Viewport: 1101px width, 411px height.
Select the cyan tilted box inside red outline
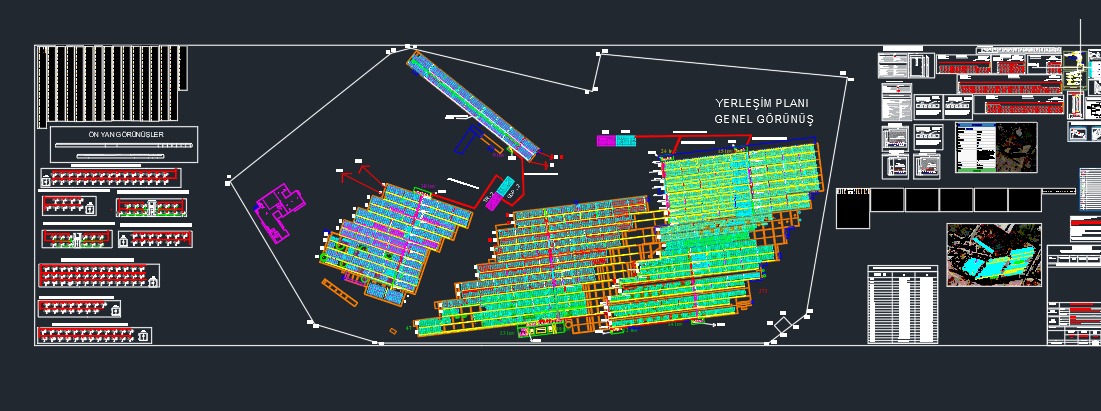pyautogui.click(x=508, y=188)
